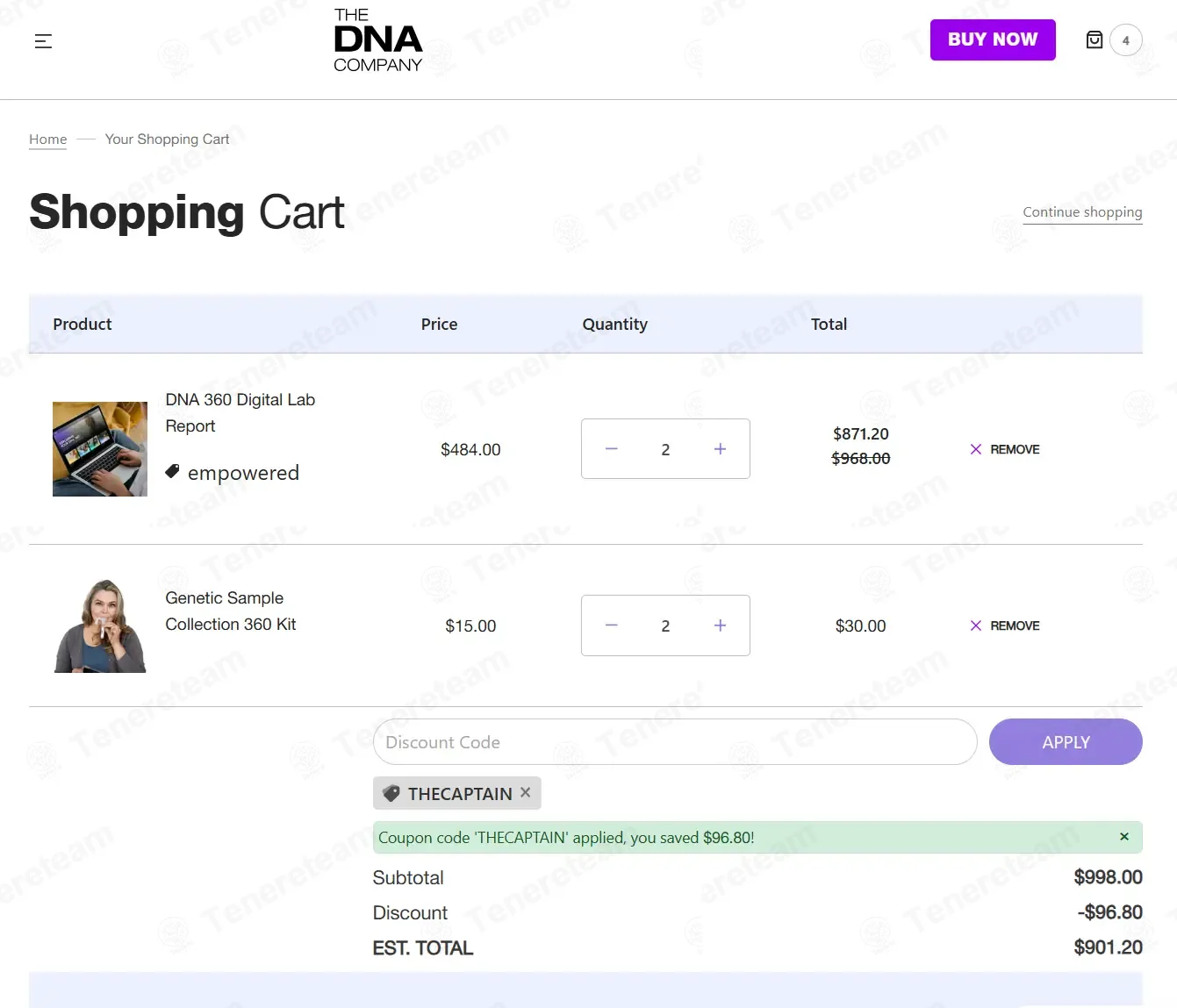
Task: Click the Quantity column header
Action: (615, 324)
